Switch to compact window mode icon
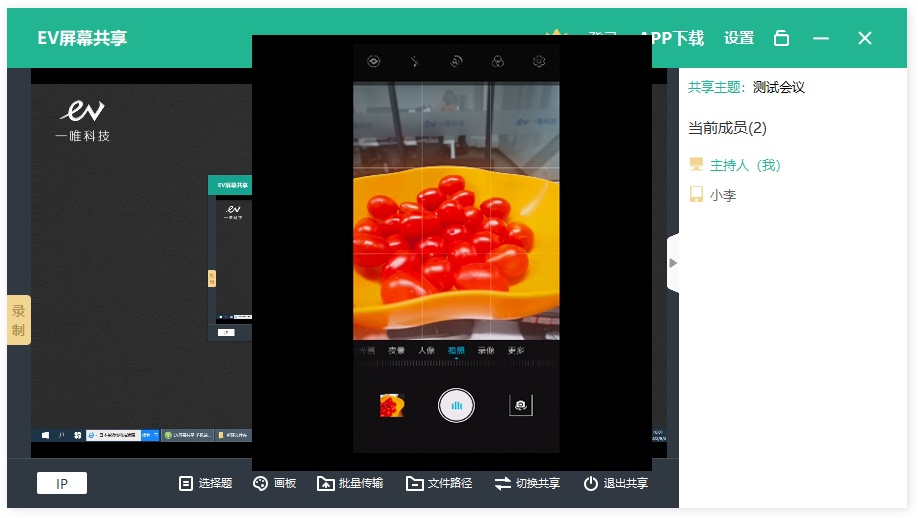The height and width of the screenshot is (518, 918). pos(782,38)
